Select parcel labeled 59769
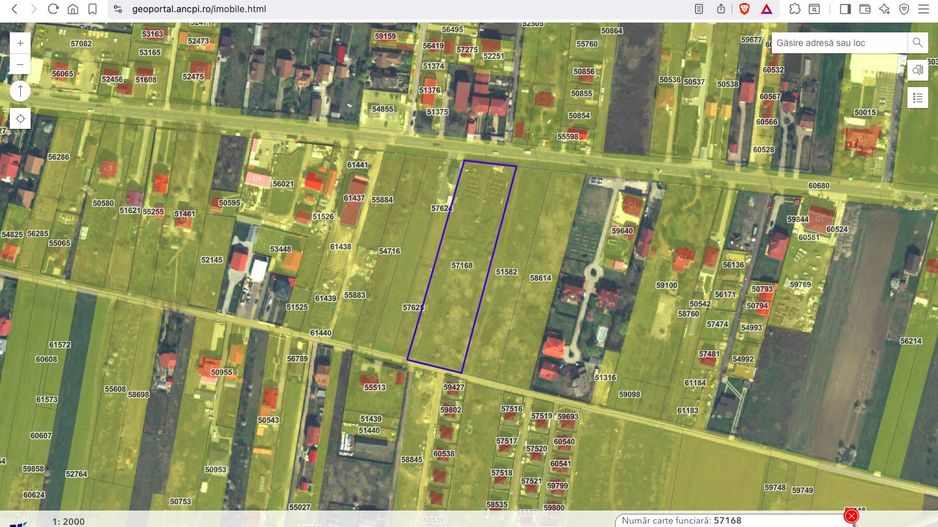This screenshot has width=938, height=527. [800, 284]
